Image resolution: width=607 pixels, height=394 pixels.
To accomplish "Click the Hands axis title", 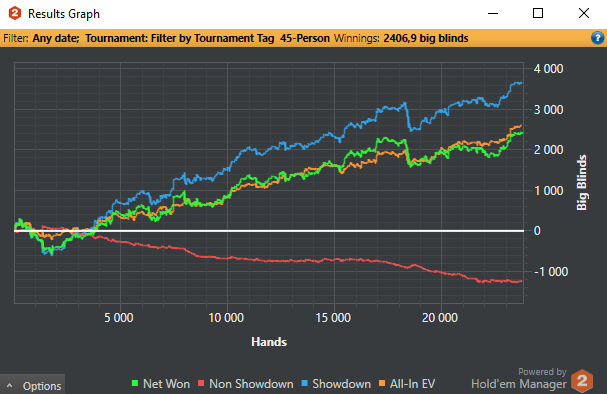I will (x=269, y=342).
